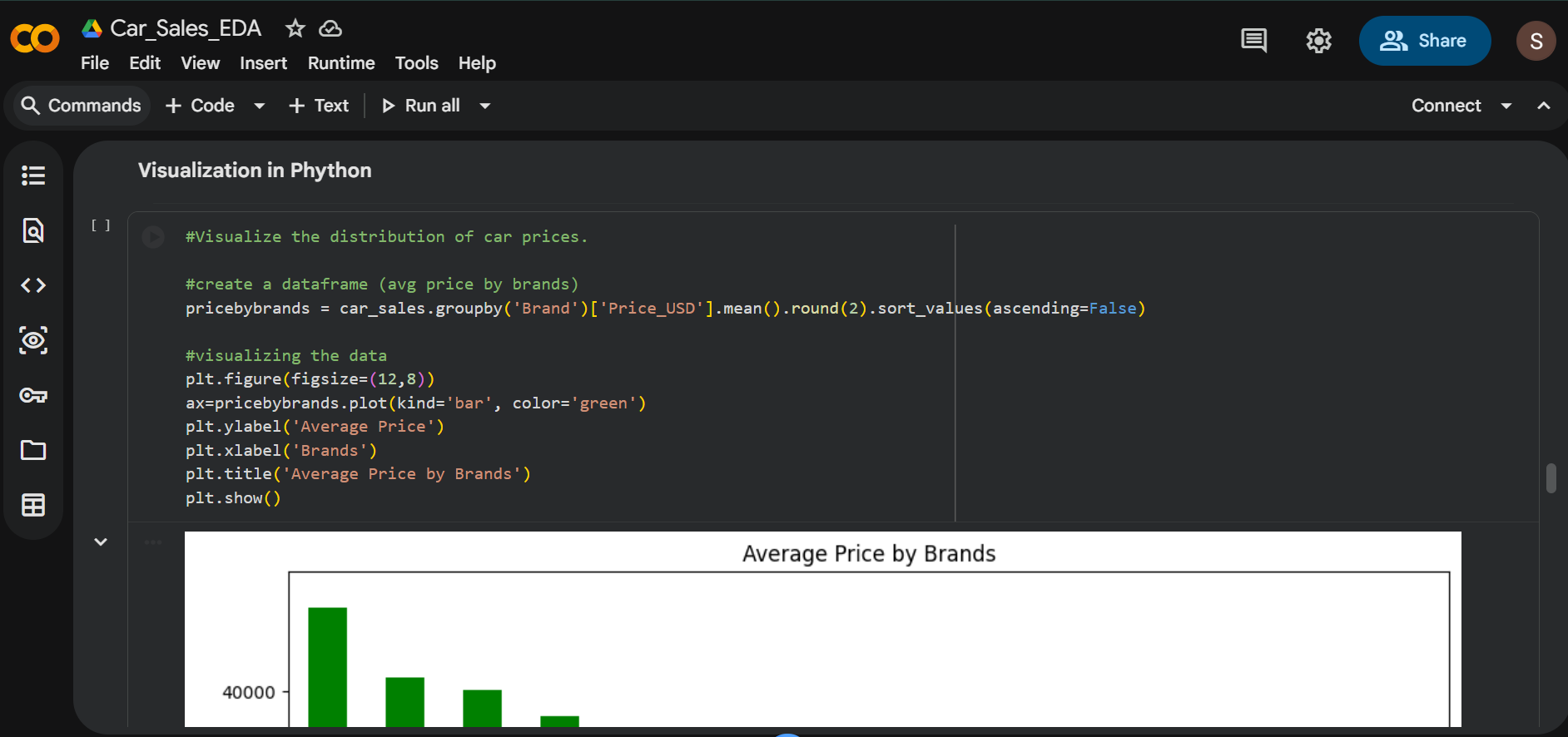Screen dimensions: 1568x737
Task: Open the account avatar S
Action: pyautogui.click(x=1536, y=41)
